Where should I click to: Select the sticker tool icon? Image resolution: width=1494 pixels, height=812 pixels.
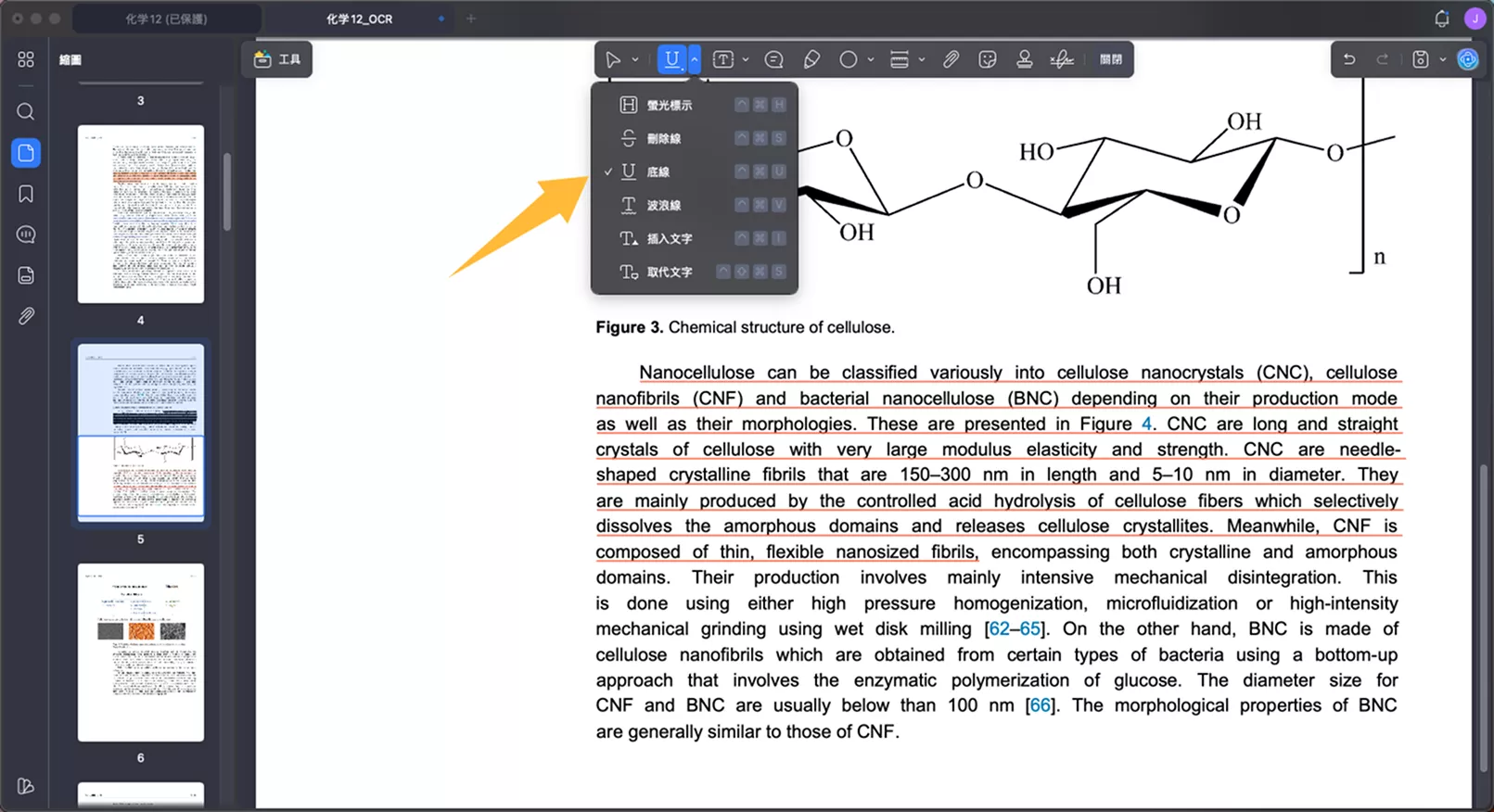[x=988, y=59]
